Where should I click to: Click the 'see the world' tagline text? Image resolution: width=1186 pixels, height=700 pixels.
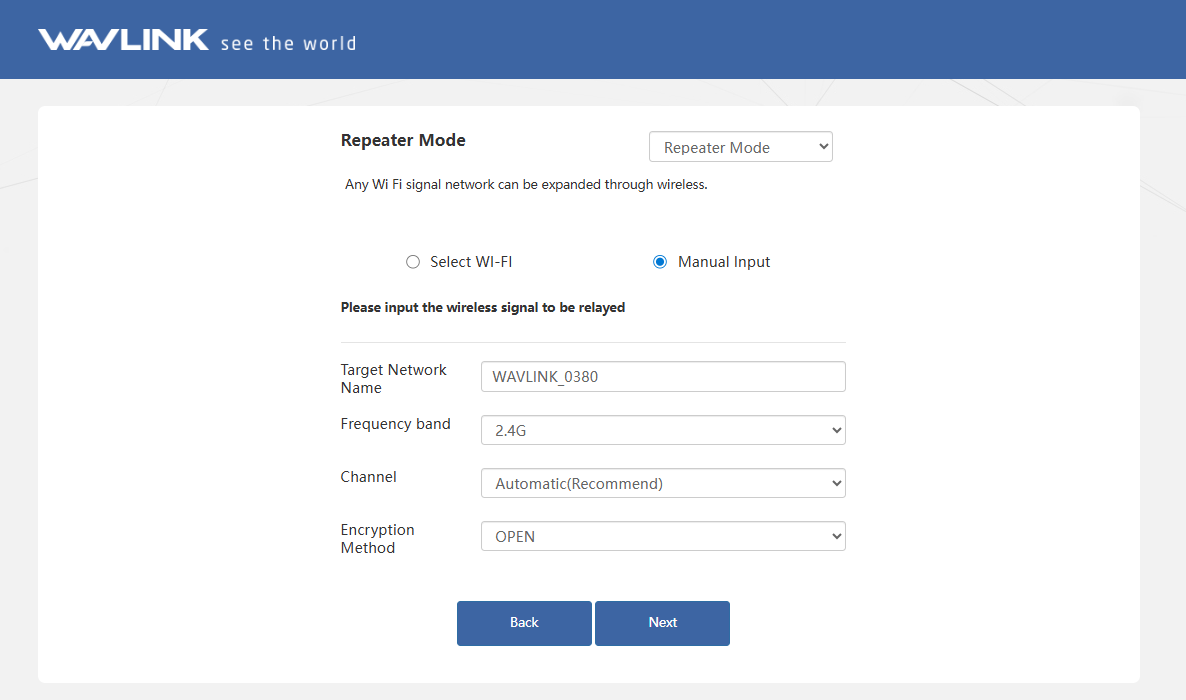288,43
